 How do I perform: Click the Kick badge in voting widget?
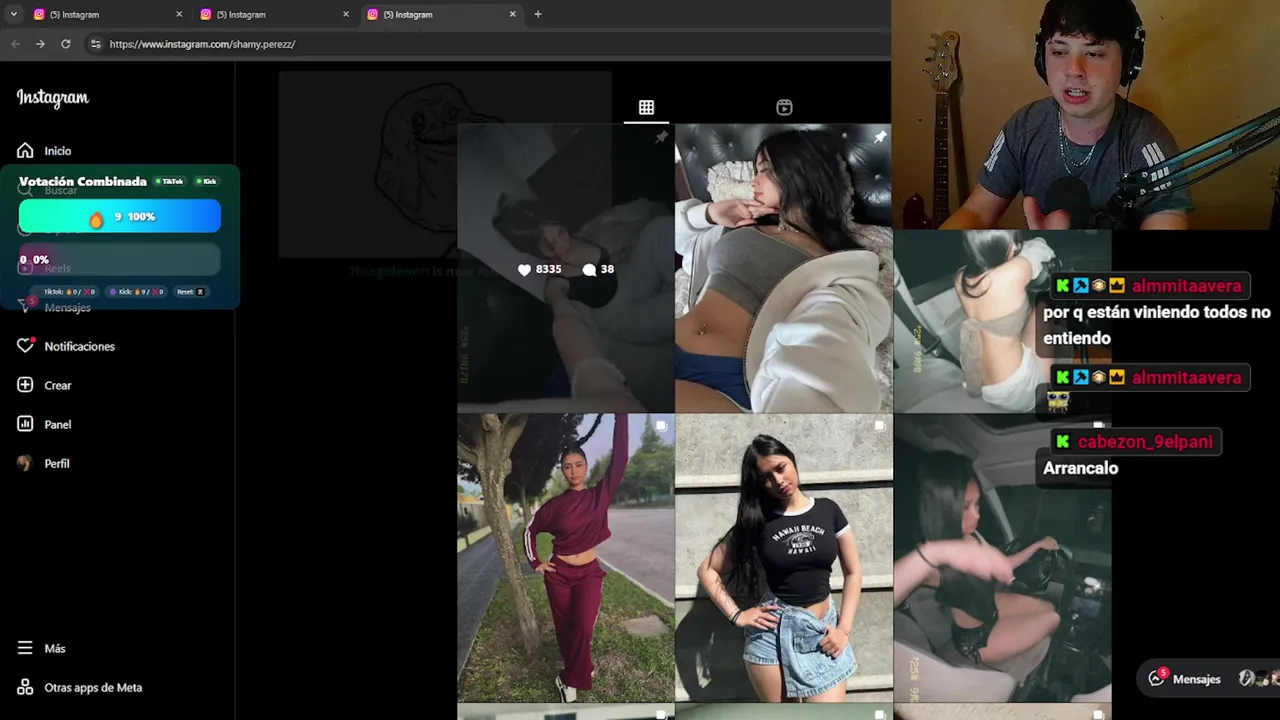(206, 181)
